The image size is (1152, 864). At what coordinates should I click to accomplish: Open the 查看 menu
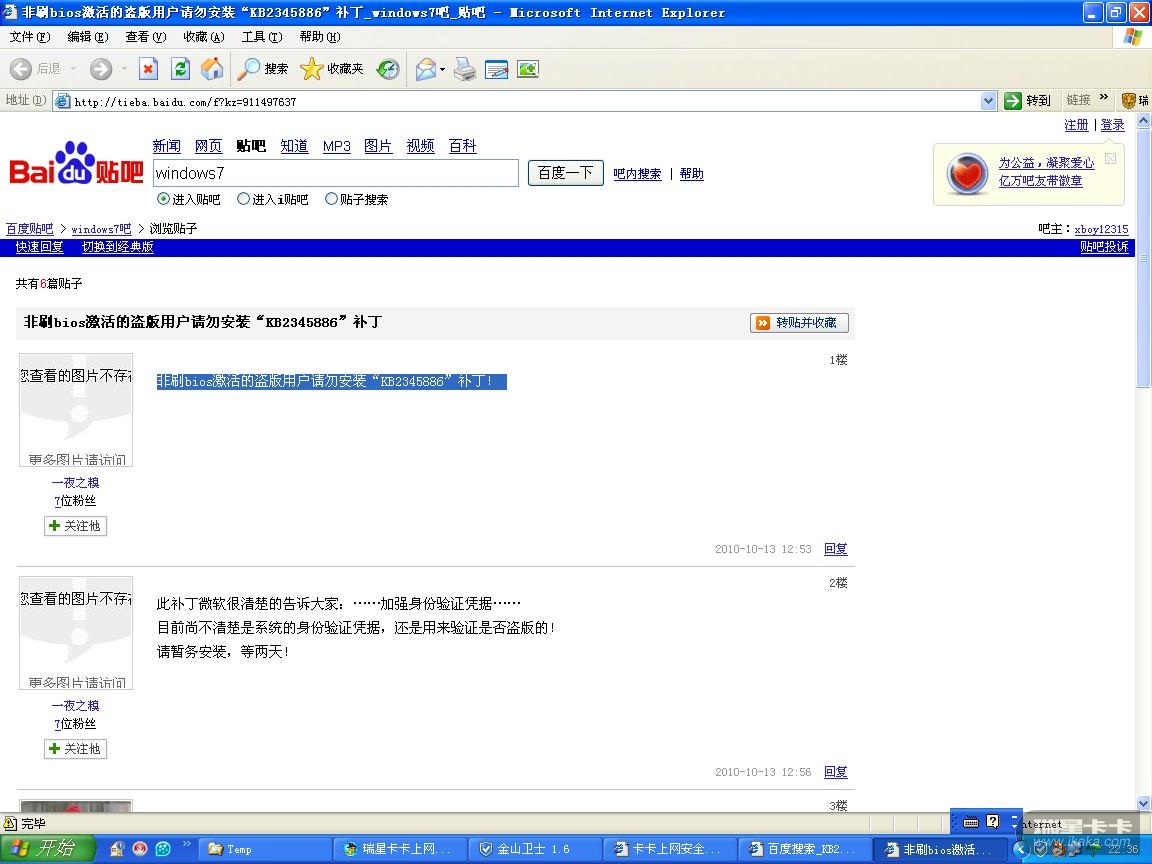coord(145,37)
